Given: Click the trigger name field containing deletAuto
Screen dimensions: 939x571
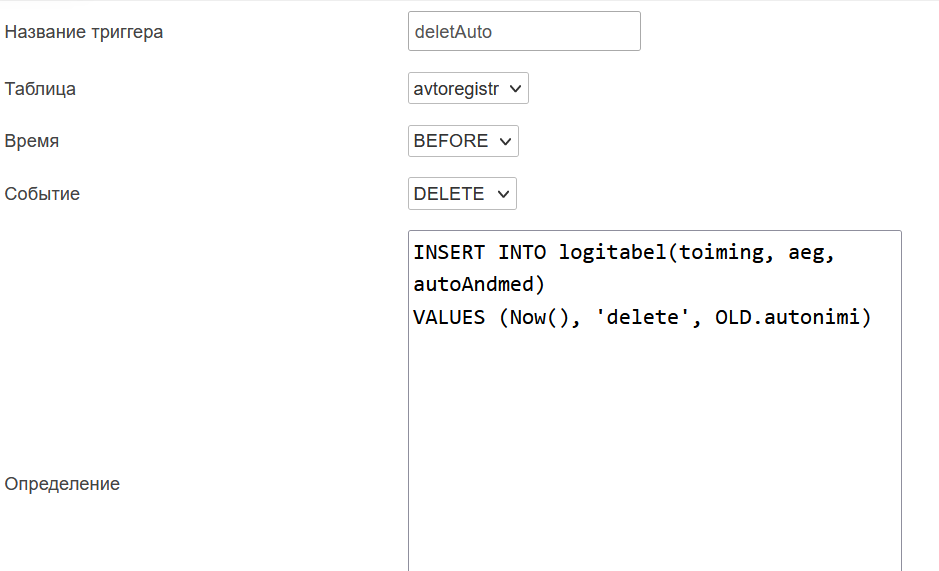Looking at the screenshot, I should coord(524,31).
